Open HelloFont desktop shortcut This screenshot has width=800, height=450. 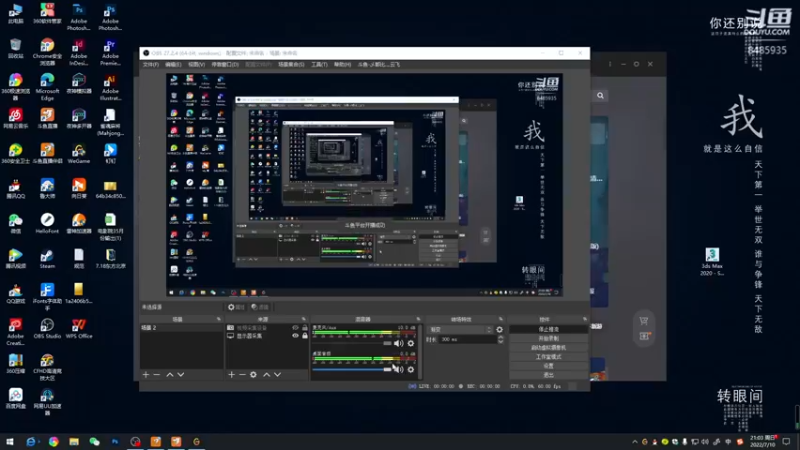47,223
